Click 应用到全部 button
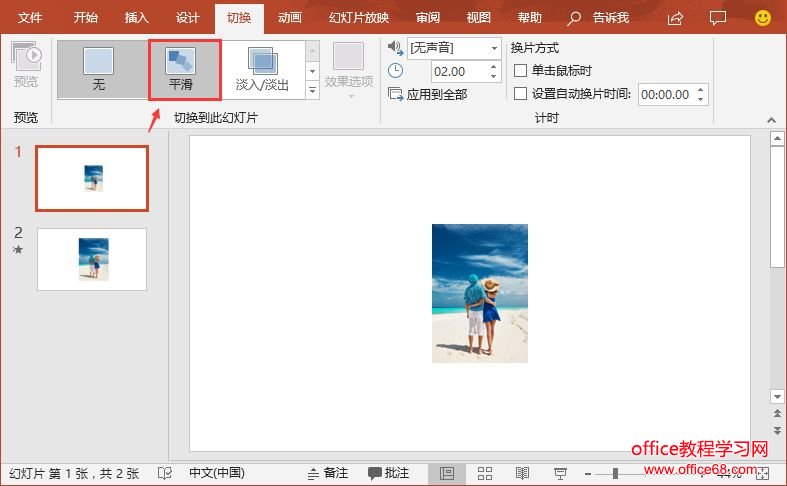 tap(428, 94)
